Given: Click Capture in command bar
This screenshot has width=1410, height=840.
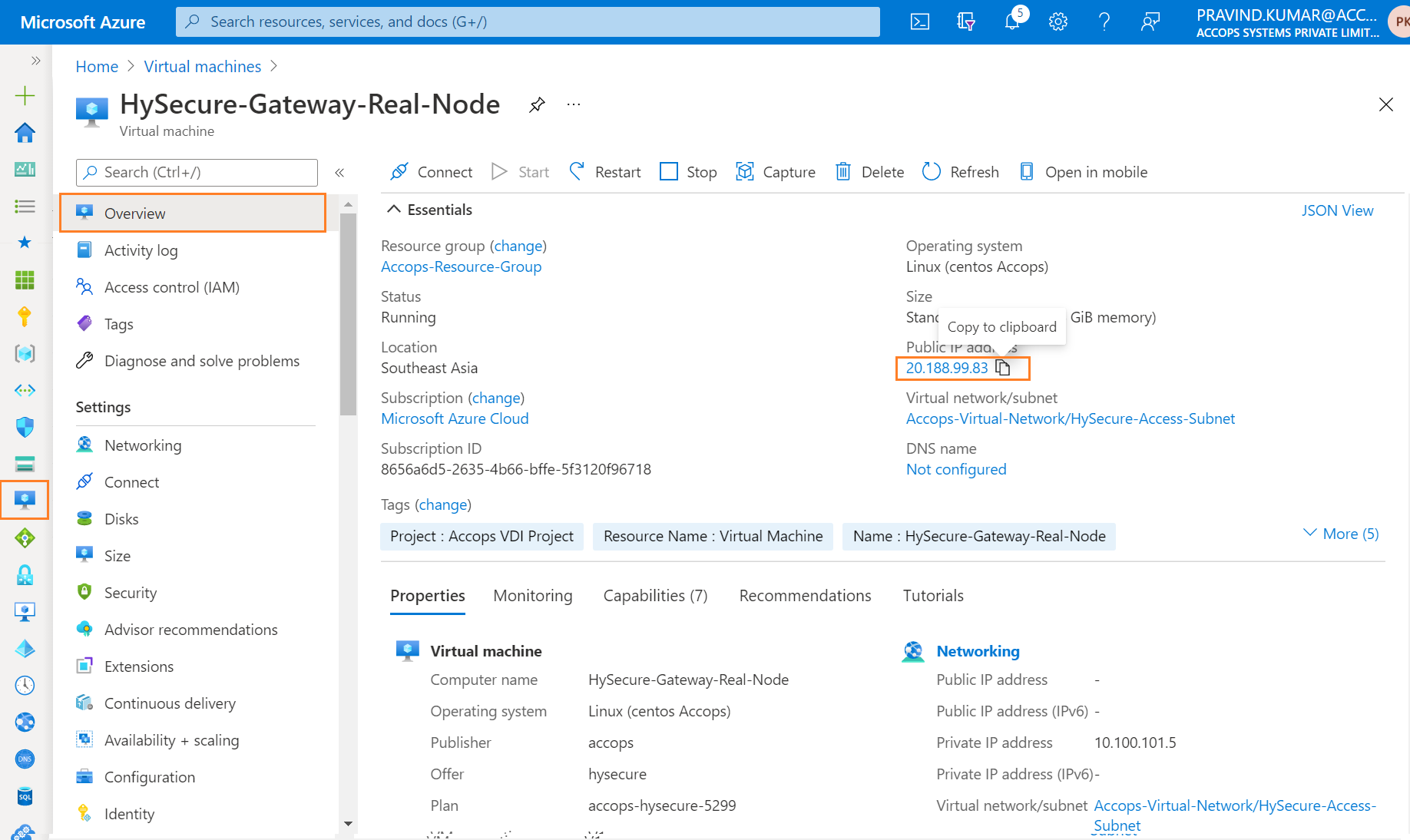Looking at the screenshot, I should (x=776, y=172).
